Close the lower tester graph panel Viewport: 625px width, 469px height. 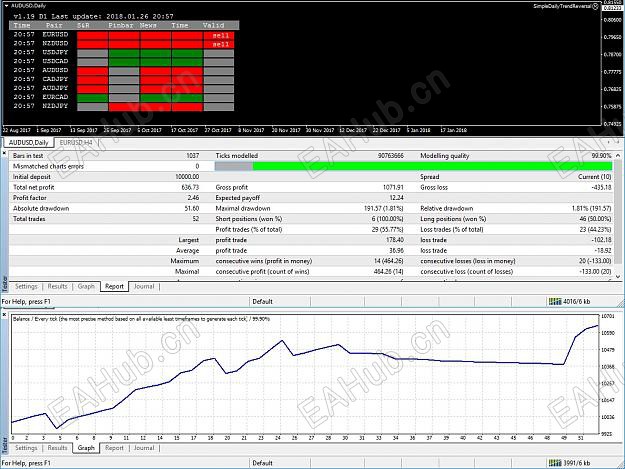pyautogui.click(x=4, y=315)
